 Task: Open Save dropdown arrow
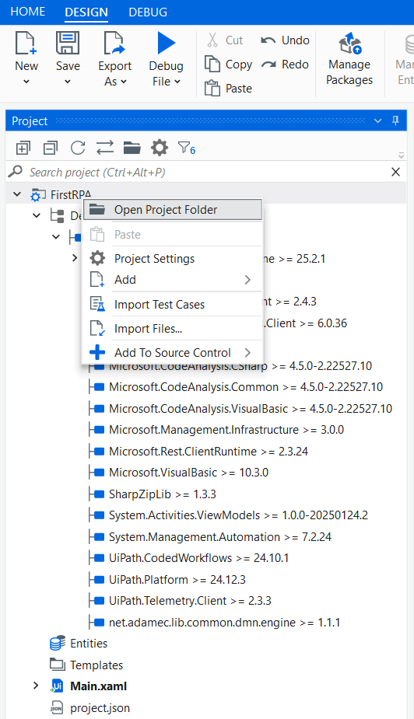click(x=67, y=82)
